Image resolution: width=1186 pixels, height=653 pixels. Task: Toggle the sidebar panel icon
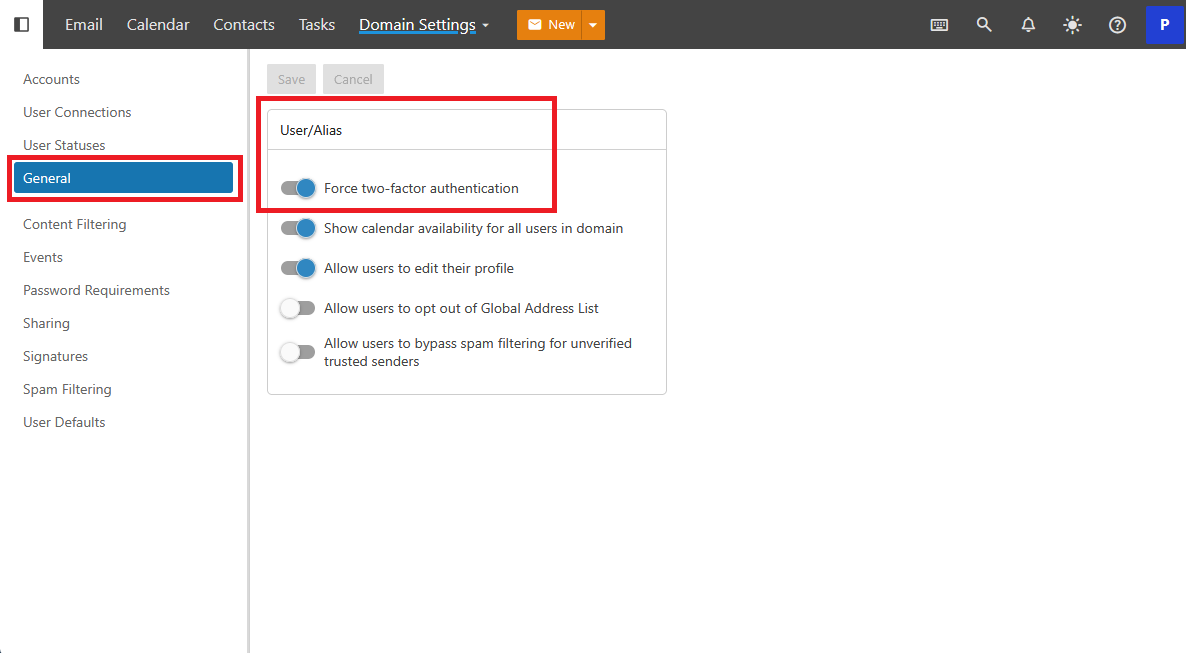tap(21, 24)
